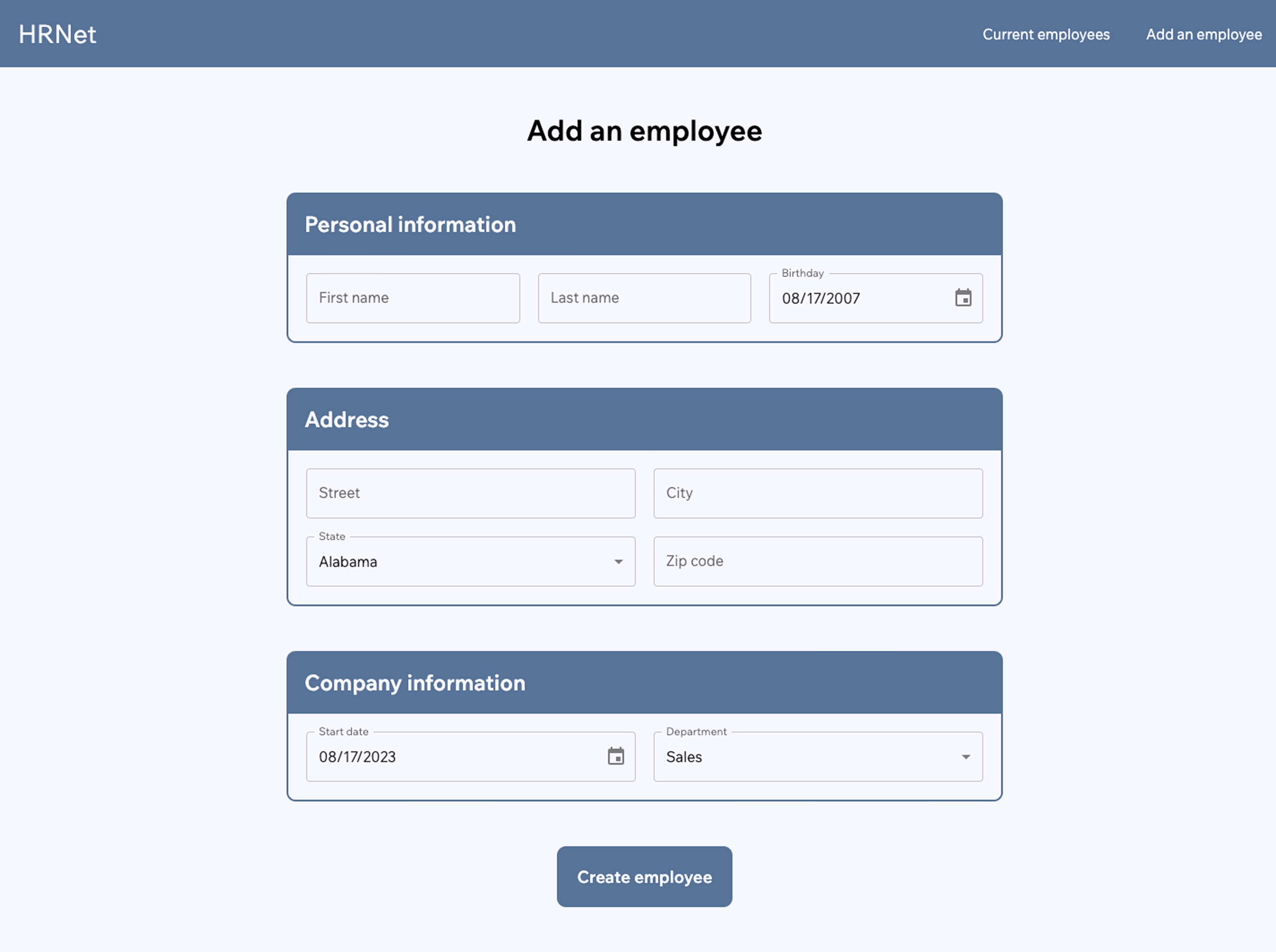Click the Address section header
Viewport: 1276px width, 952px height.
pyautogui.click(x=347, y=420)
